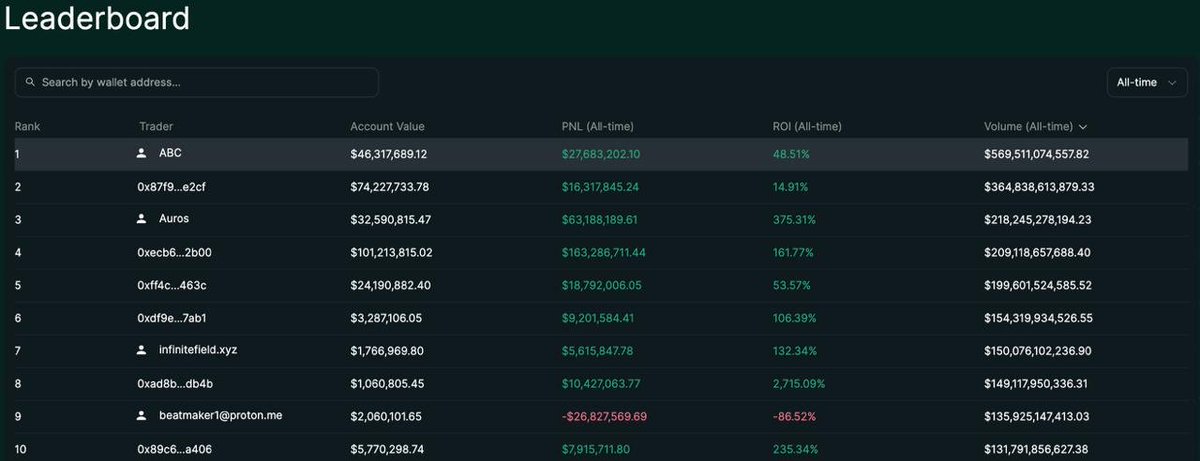This screenshot has height=461, width=1200.
Task: Click PNL value $7,915,711.80
Action: 597,450
